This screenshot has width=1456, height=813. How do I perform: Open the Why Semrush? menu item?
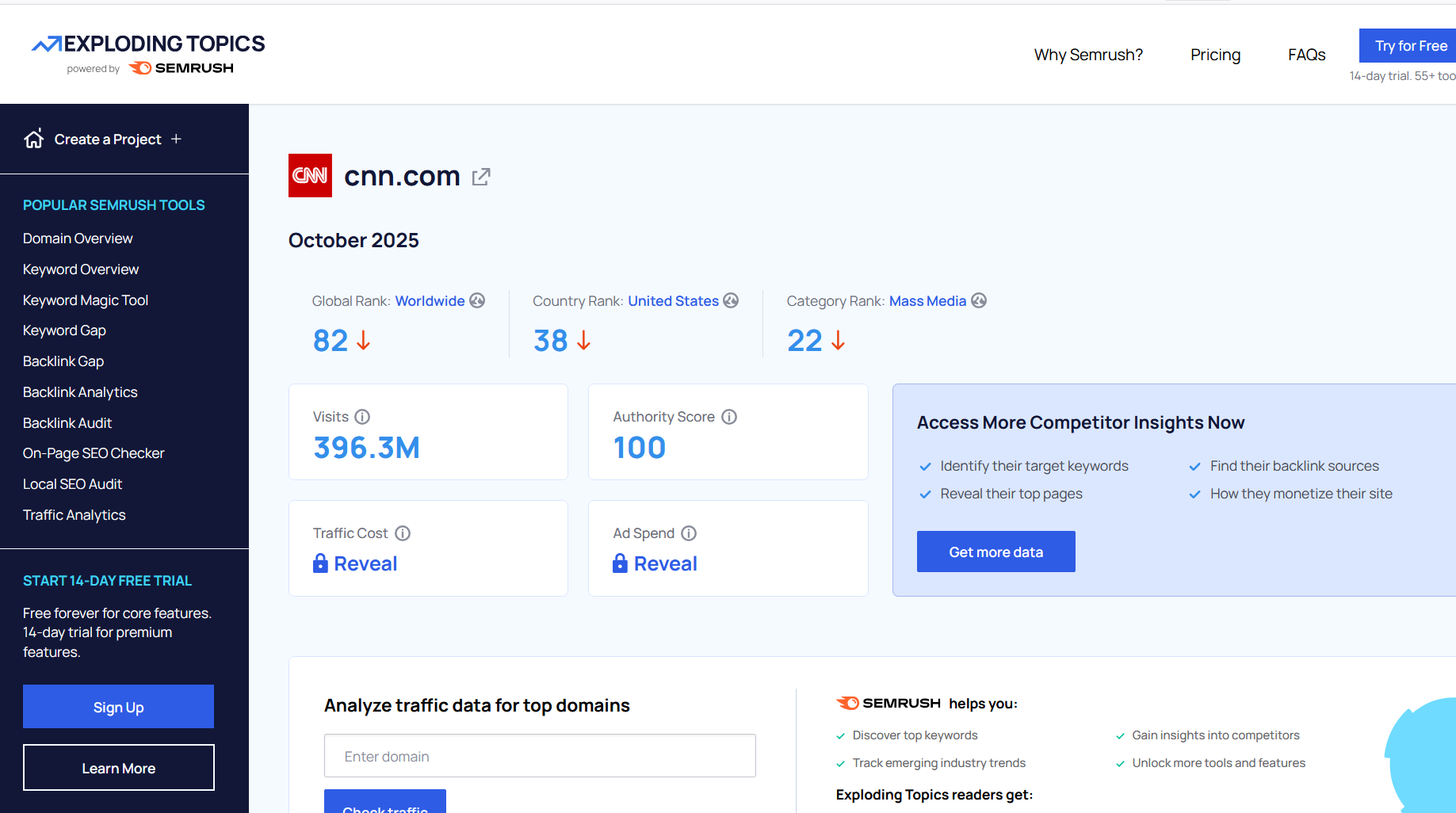point(1088,55)
